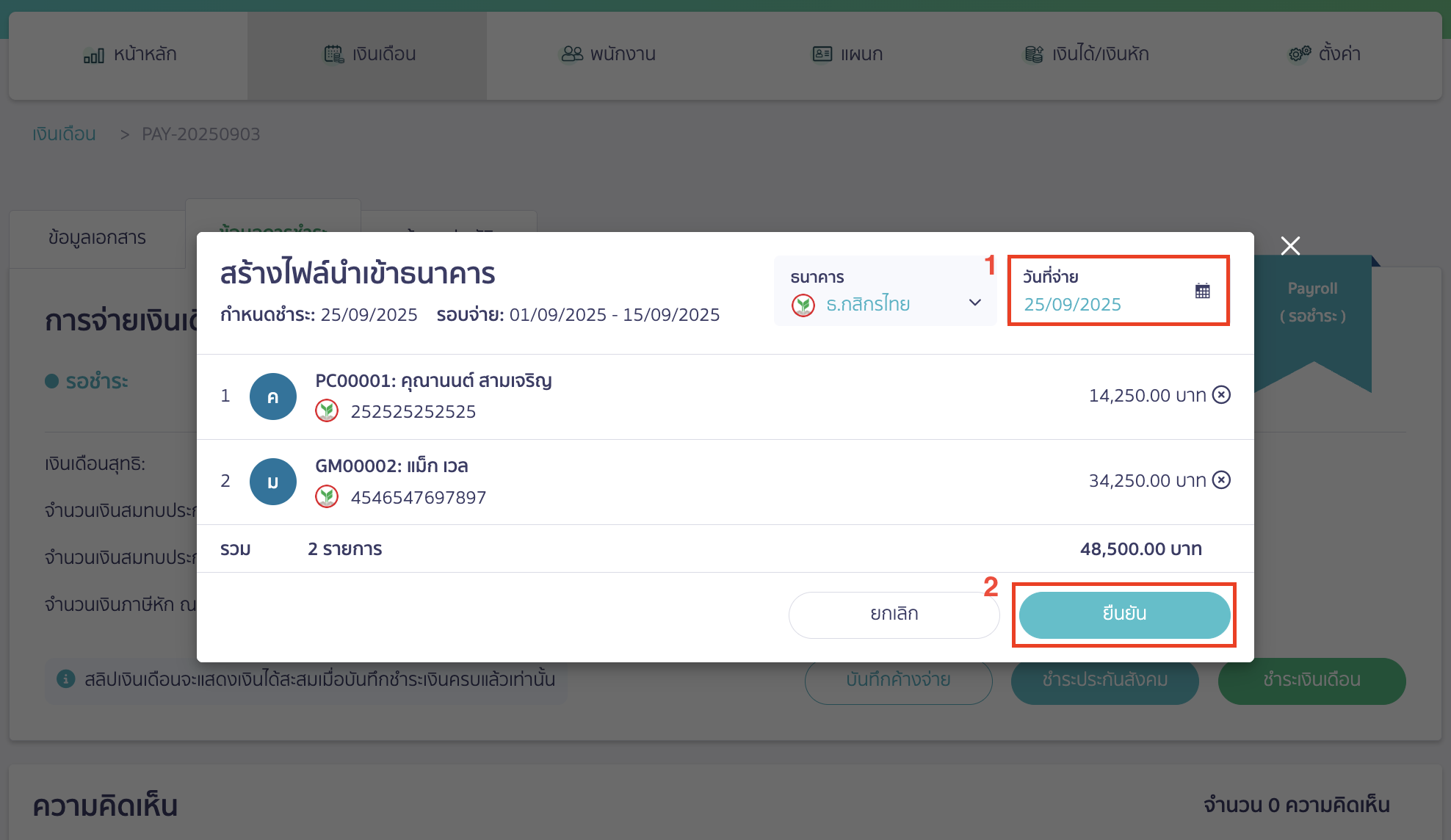
Task: Follow the เงินเดือน breadcrumb link
Action: (x=63, y=134)
